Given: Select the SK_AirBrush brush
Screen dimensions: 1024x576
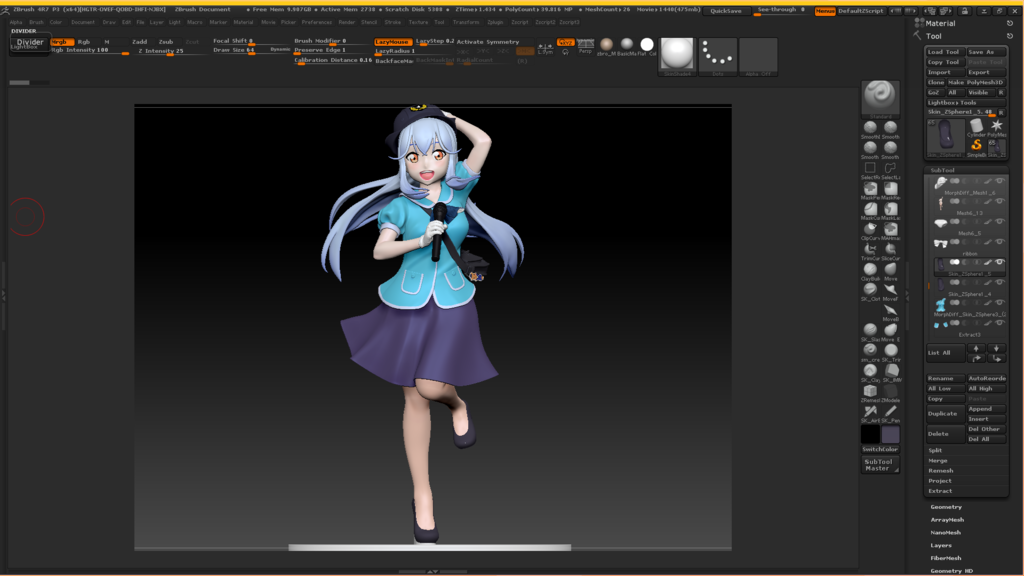Looking at the screenshot, I should pos(870,411).
